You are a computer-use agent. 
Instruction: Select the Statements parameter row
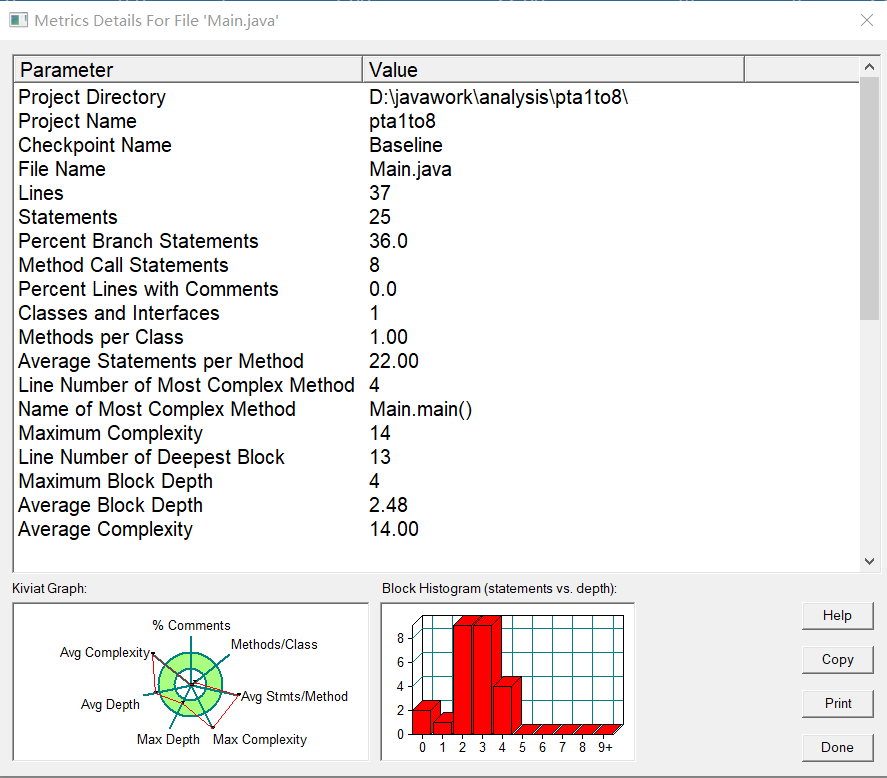(436, 217)
